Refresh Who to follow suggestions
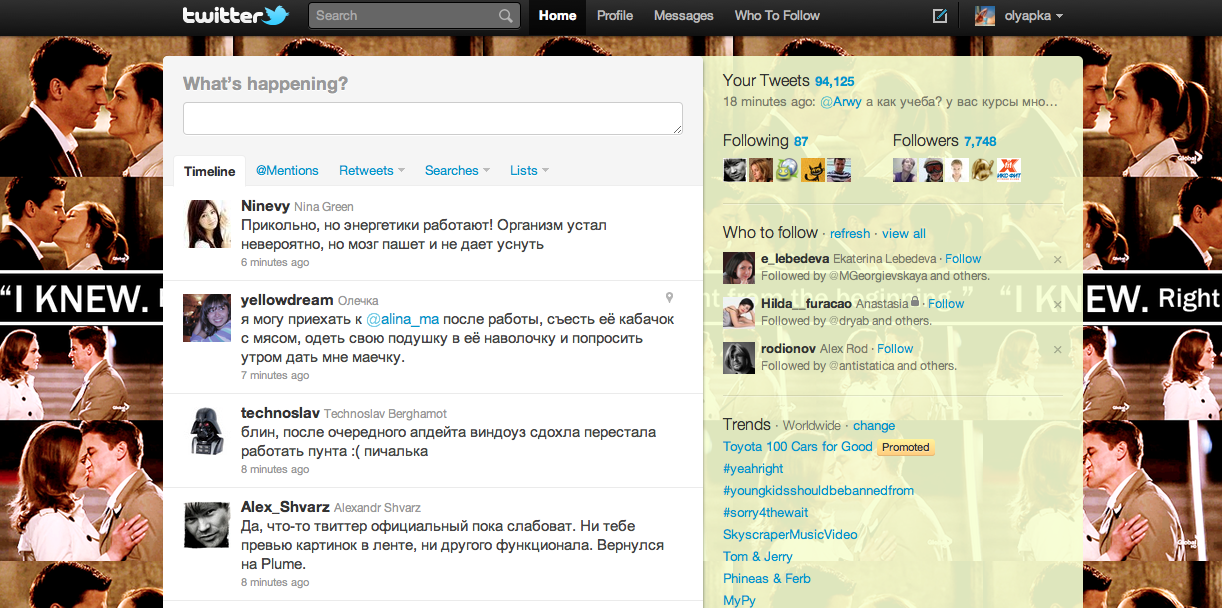This screenshot has width=1222, height=608. coord(850,234)
